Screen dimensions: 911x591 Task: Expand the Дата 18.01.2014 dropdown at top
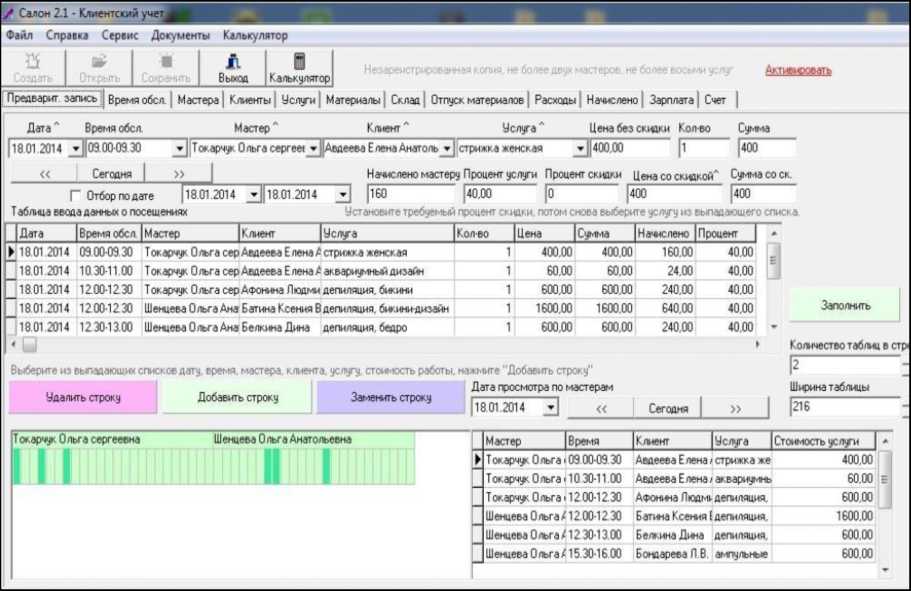tap(76, 149)
